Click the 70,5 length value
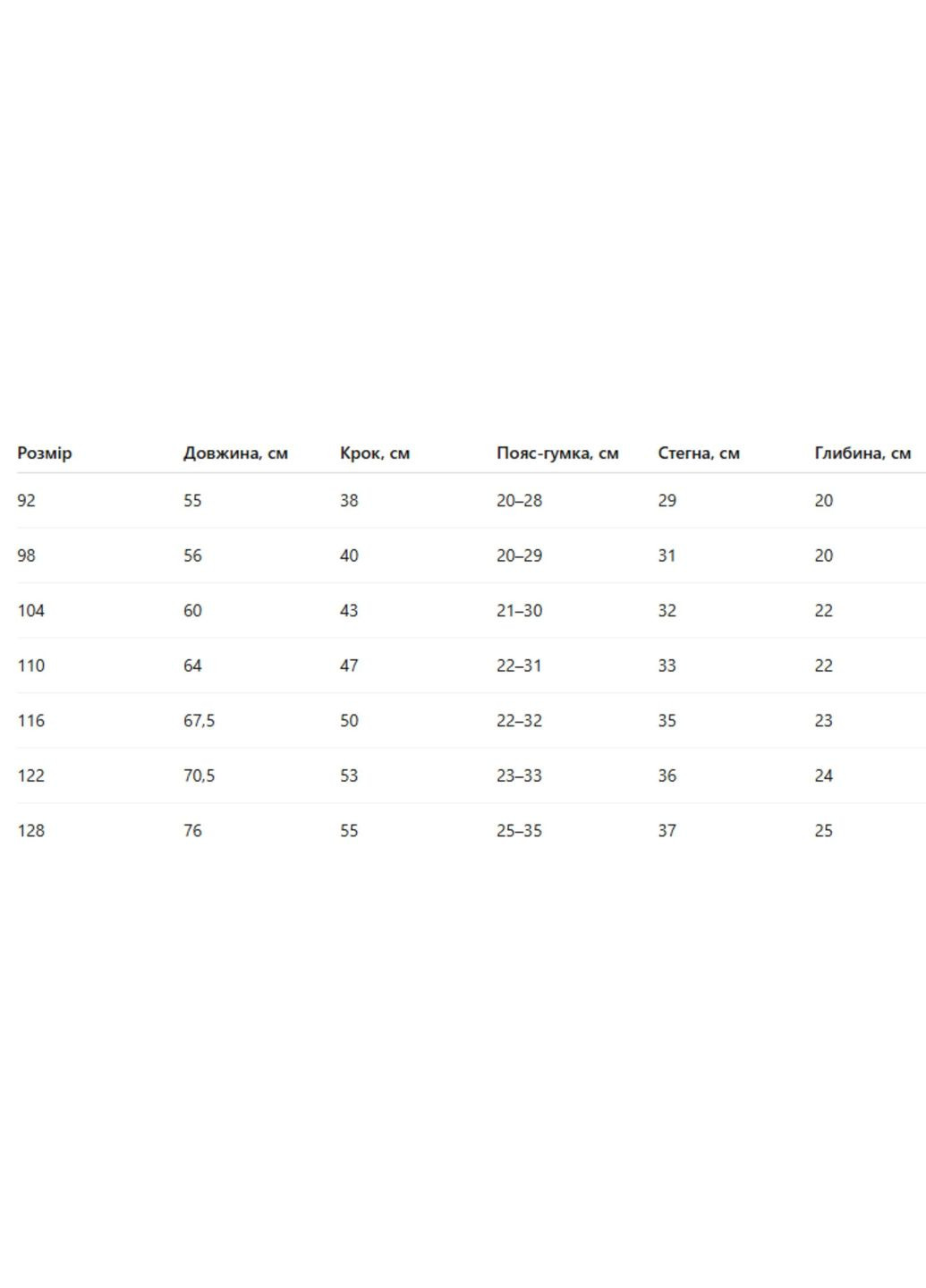926x1288 pixels. point(200,775)
